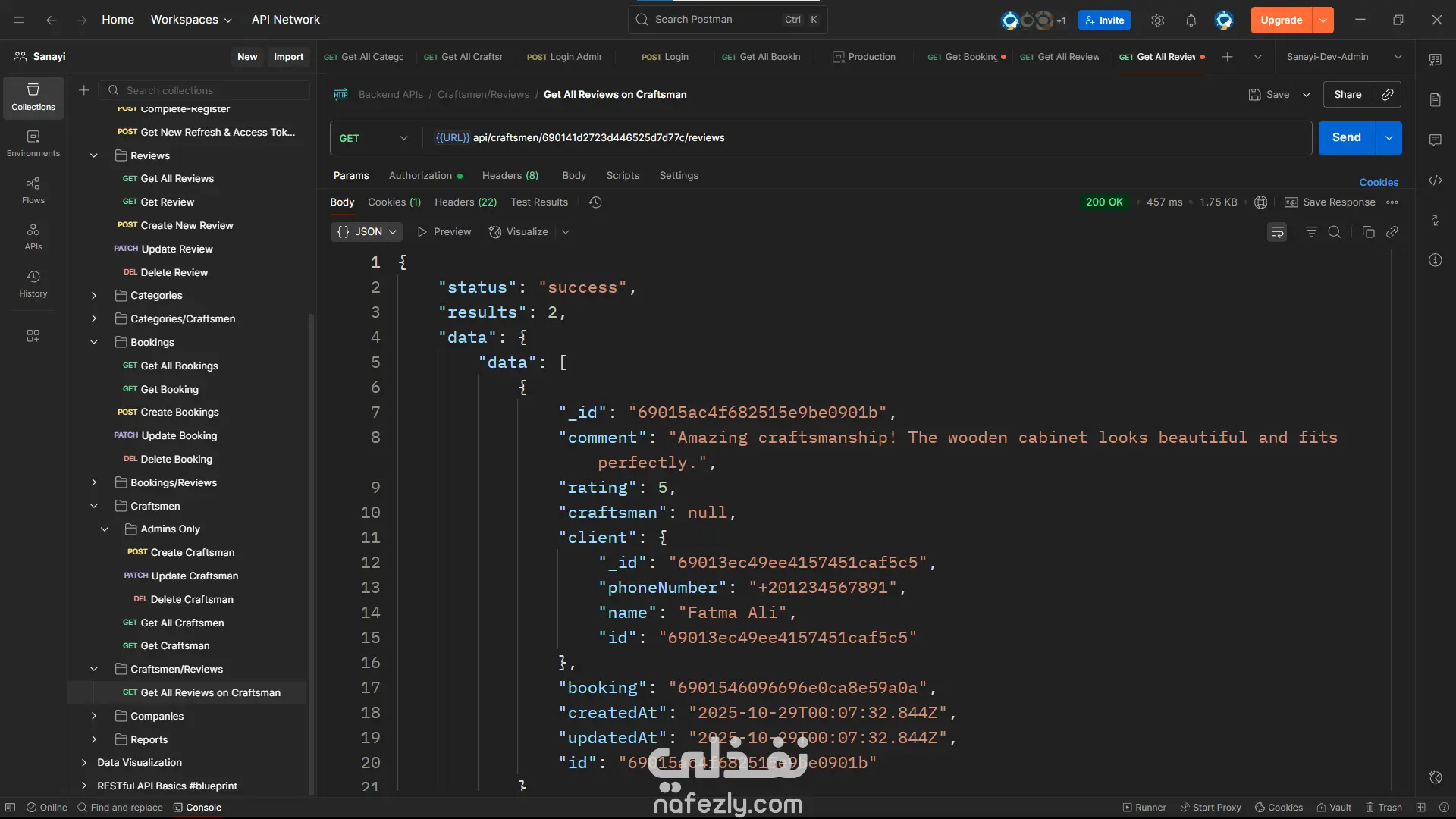Open the Environments sidebar panel
The height and width of the screenshot is (819, 1456).
(x=33, y=143)
